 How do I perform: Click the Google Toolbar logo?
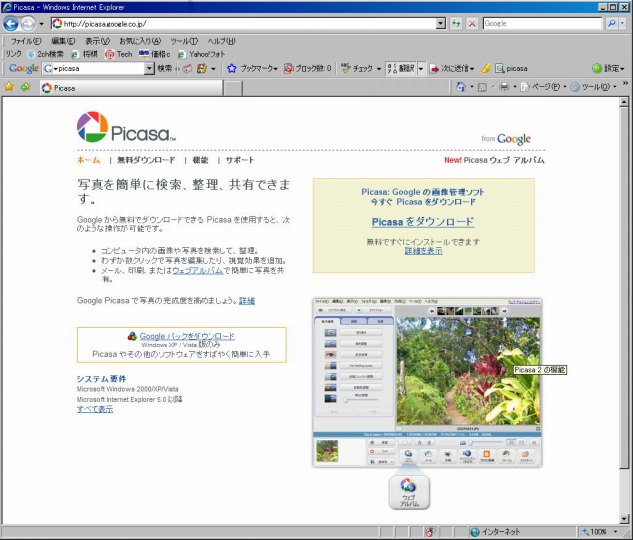click(24, 68)
